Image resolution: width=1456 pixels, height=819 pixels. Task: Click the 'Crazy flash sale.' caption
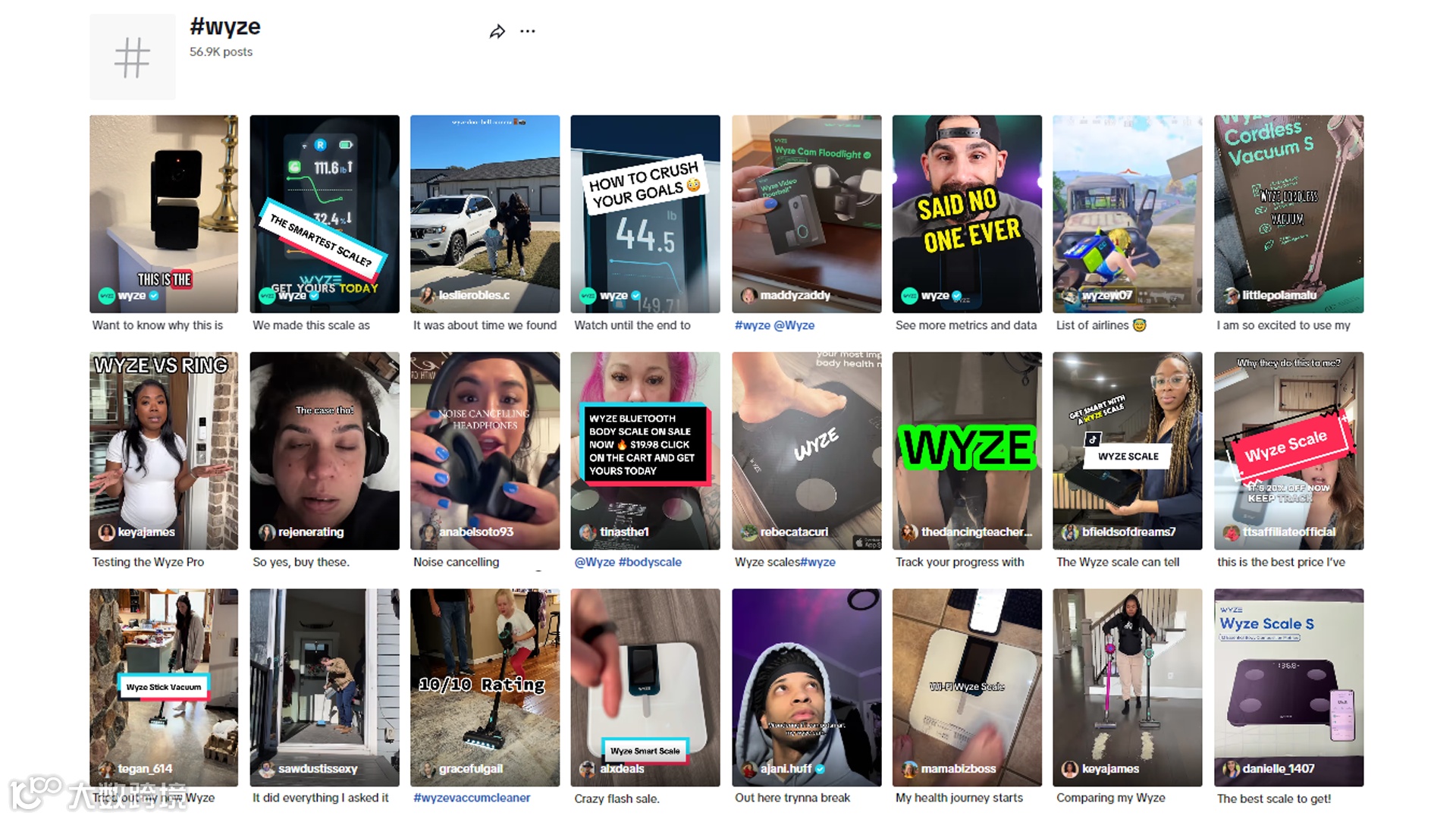pos(617,799)
